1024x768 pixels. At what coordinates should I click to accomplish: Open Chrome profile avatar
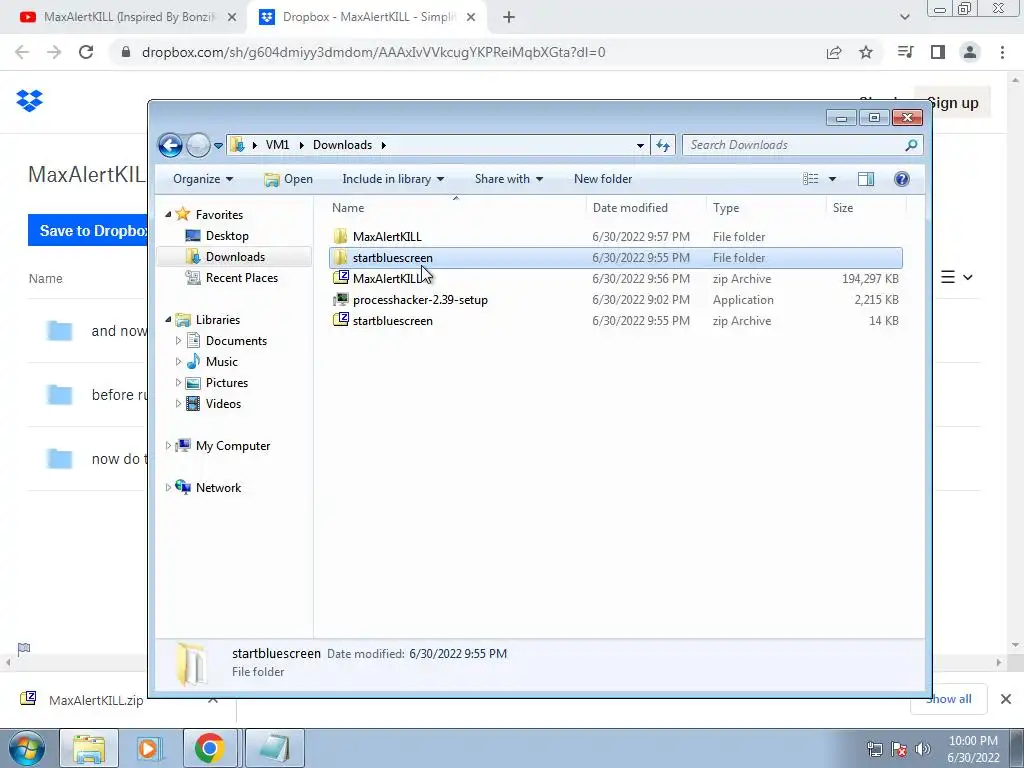[970, 52]
